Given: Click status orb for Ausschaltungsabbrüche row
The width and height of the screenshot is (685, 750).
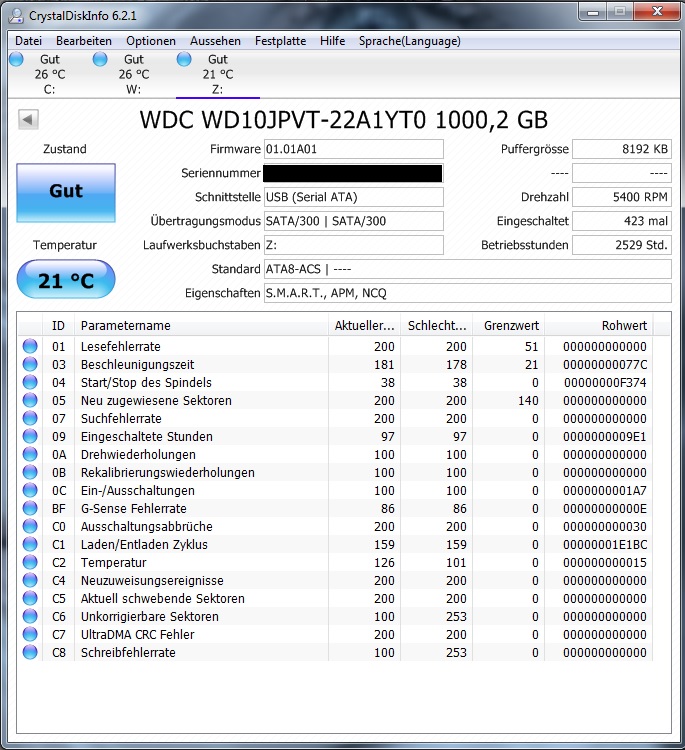Looking at the screenshot, I should pos(30,526).
